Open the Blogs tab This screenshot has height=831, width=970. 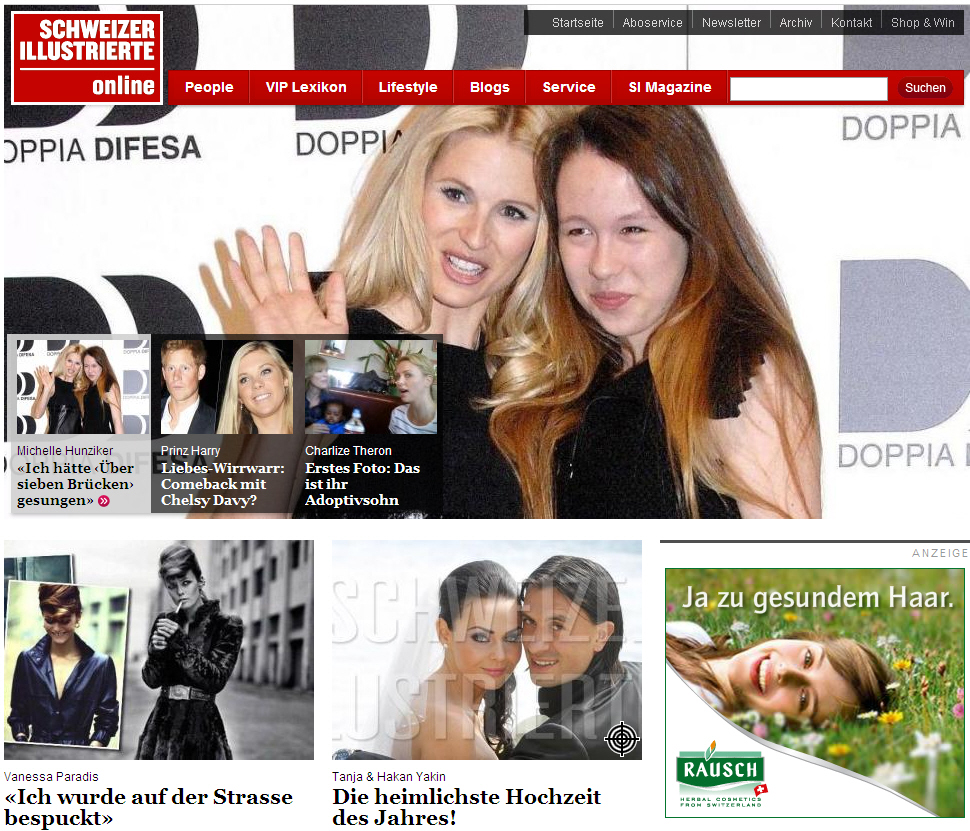coord(489,87)
